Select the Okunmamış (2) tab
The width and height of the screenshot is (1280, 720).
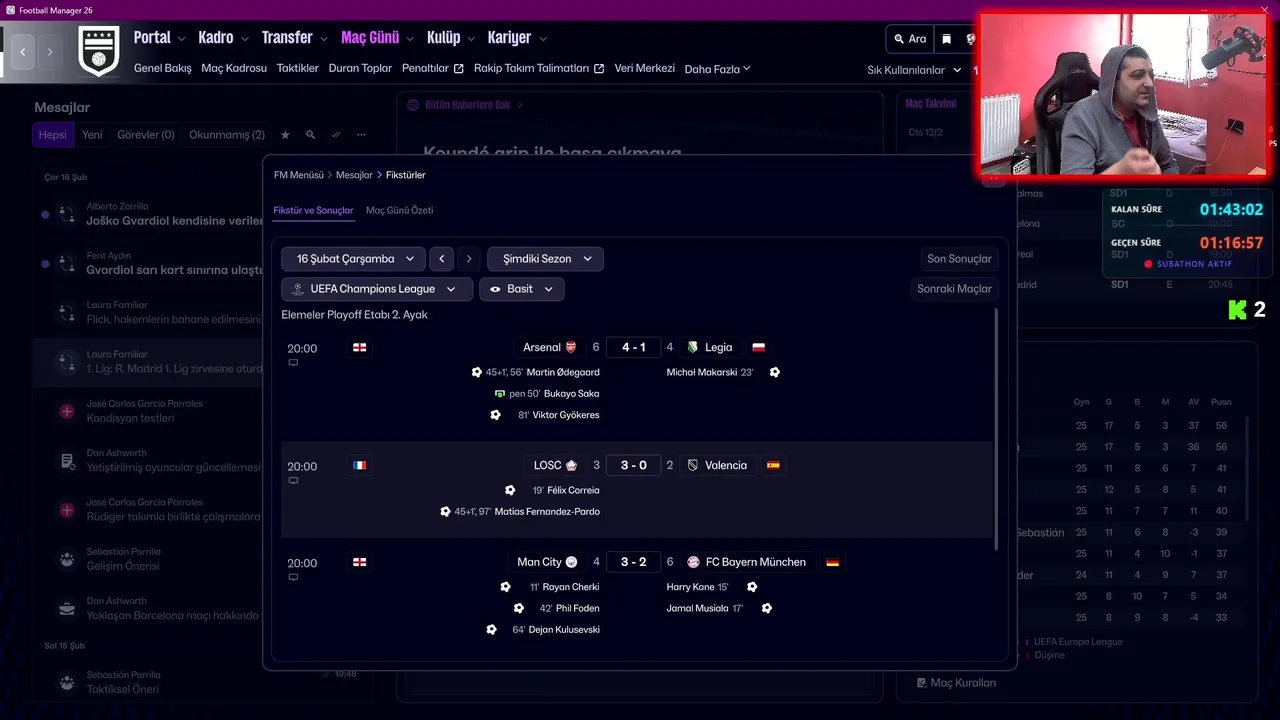[227, 134]
